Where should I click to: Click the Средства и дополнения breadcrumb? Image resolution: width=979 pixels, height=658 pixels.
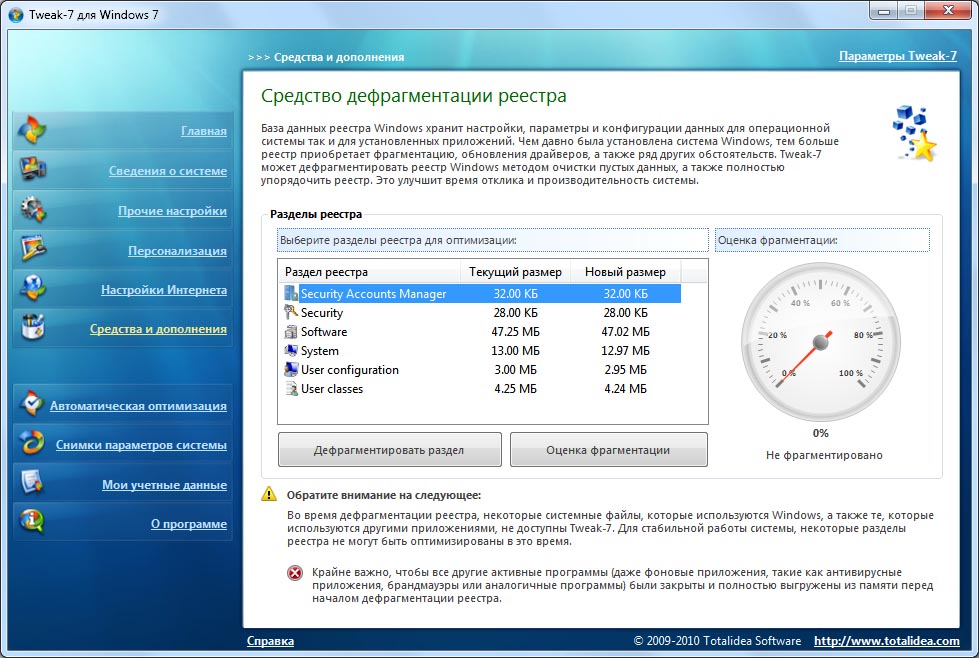(339, 57)
